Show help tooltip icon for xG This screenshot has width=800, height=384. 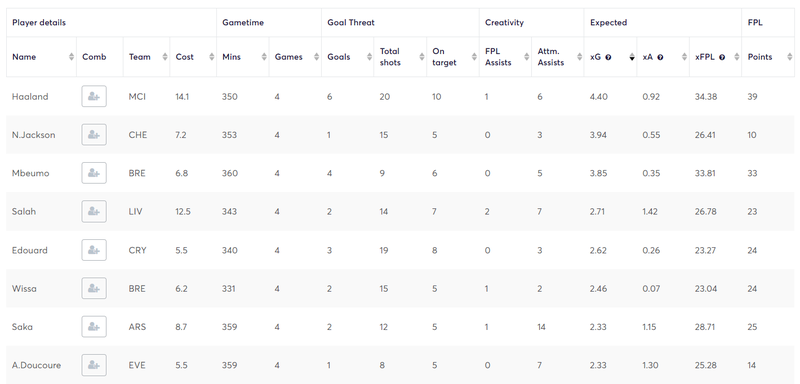[608, 57]
